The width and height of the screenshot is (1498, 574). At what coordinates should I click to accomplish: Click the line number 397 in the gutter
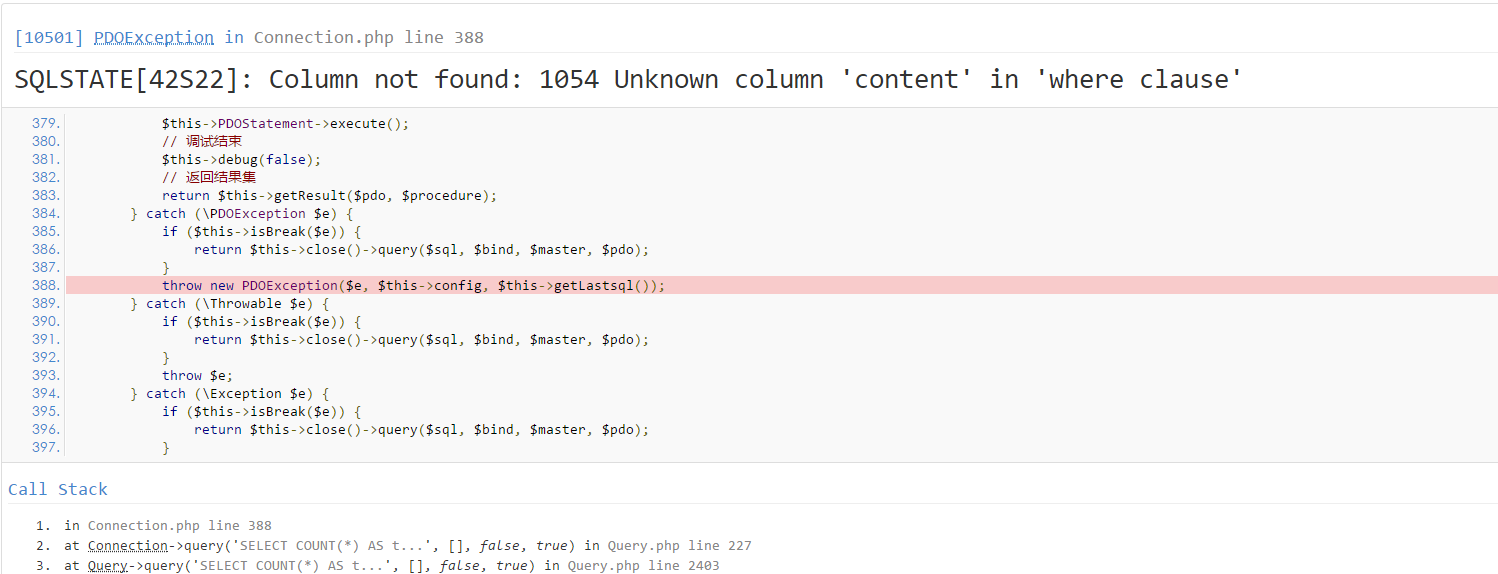tap(46, 448)
